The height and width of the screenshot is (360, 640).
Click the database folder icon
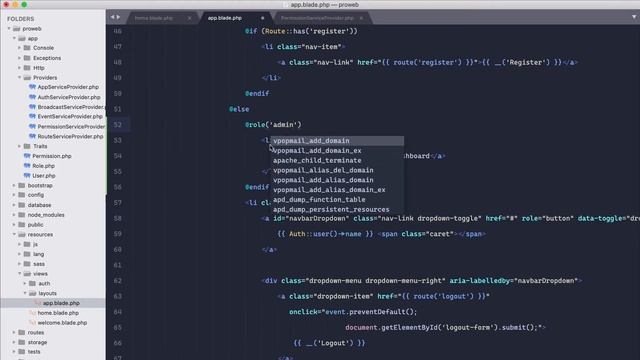[x=22, y=205]
